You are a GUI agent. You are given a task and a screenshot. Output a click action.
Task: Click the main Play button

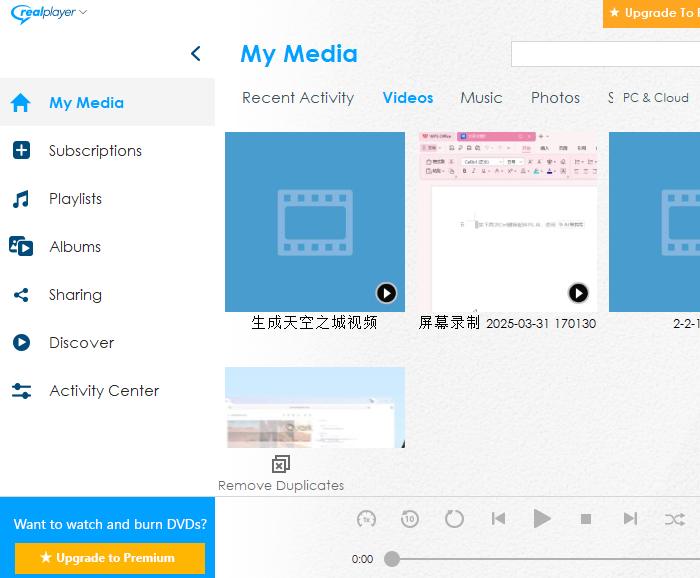(542, 519)
